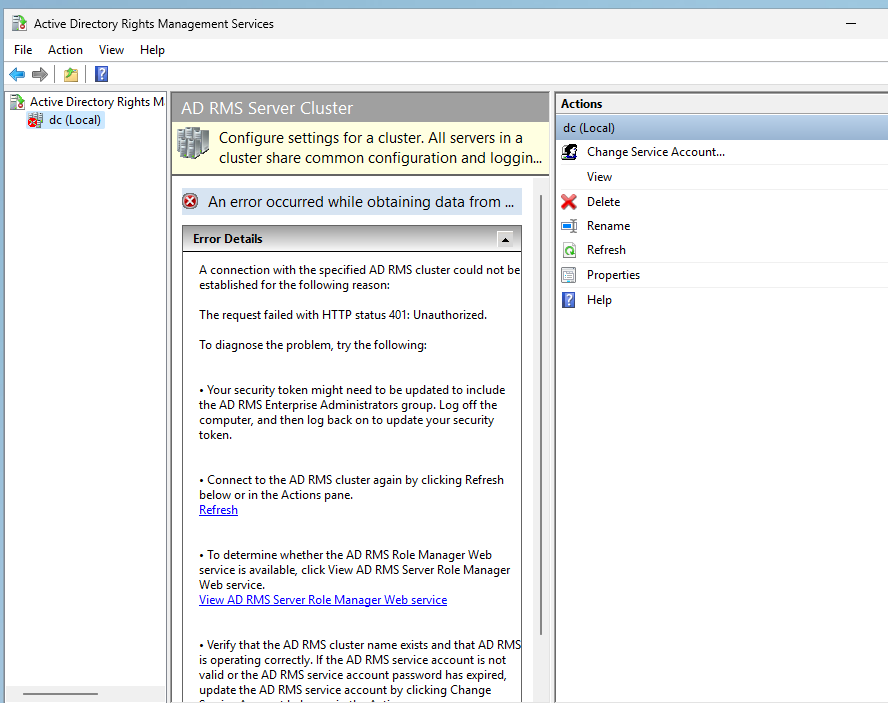Viewport: 888px width, 703px height.
Task: Select Active Directory Rights Management root node
Action: point(96,102)
